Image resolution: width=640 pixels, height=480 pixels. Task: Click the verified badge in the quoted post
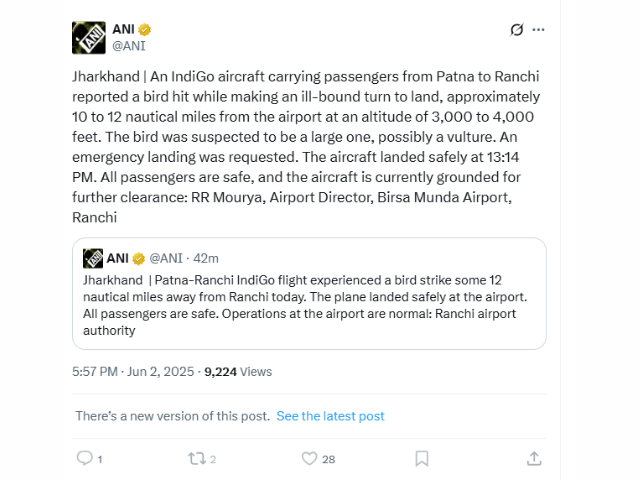[x=140, y=259]
